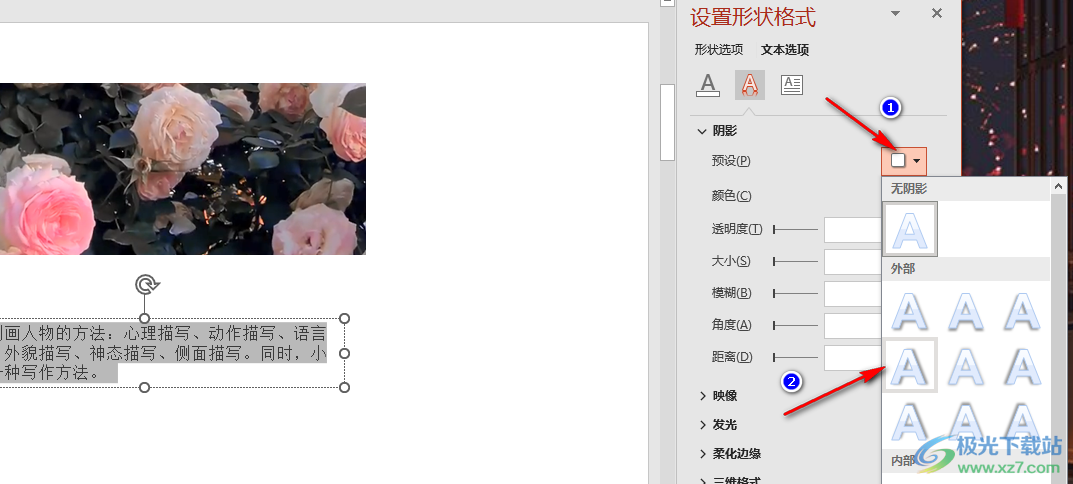Apply the middle-right outer shadow preset
The height and width of the screenshot is (484, 1073).
pos(1024,365)
